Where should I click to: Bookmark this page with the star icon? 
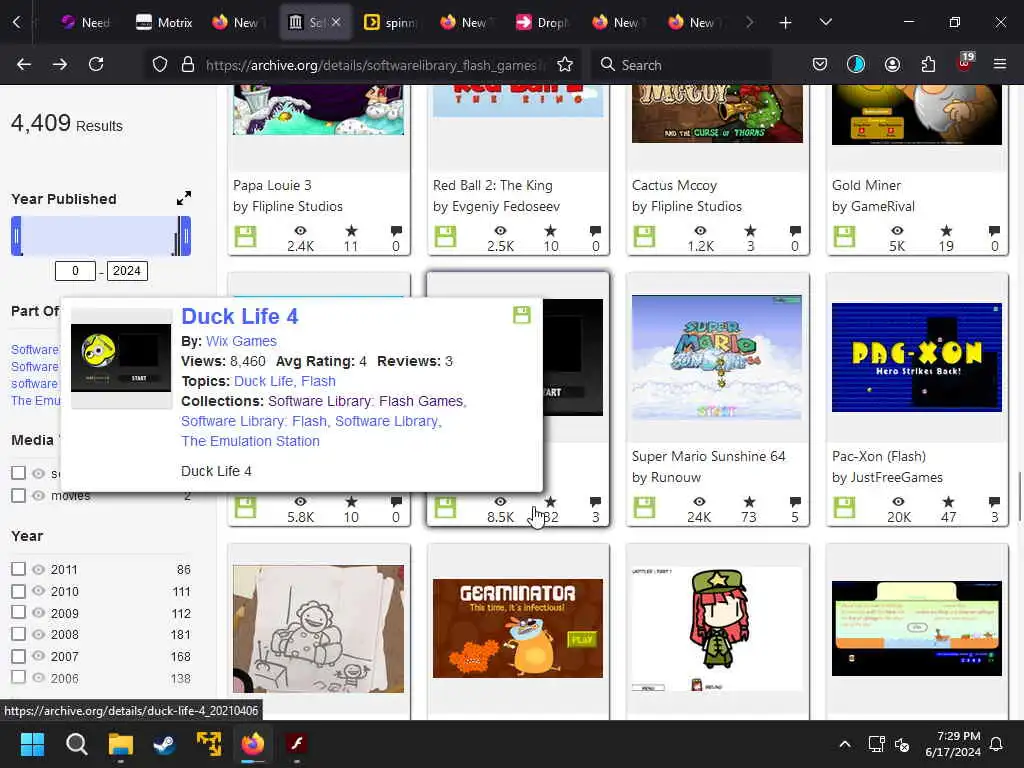[x=565, y=64]
